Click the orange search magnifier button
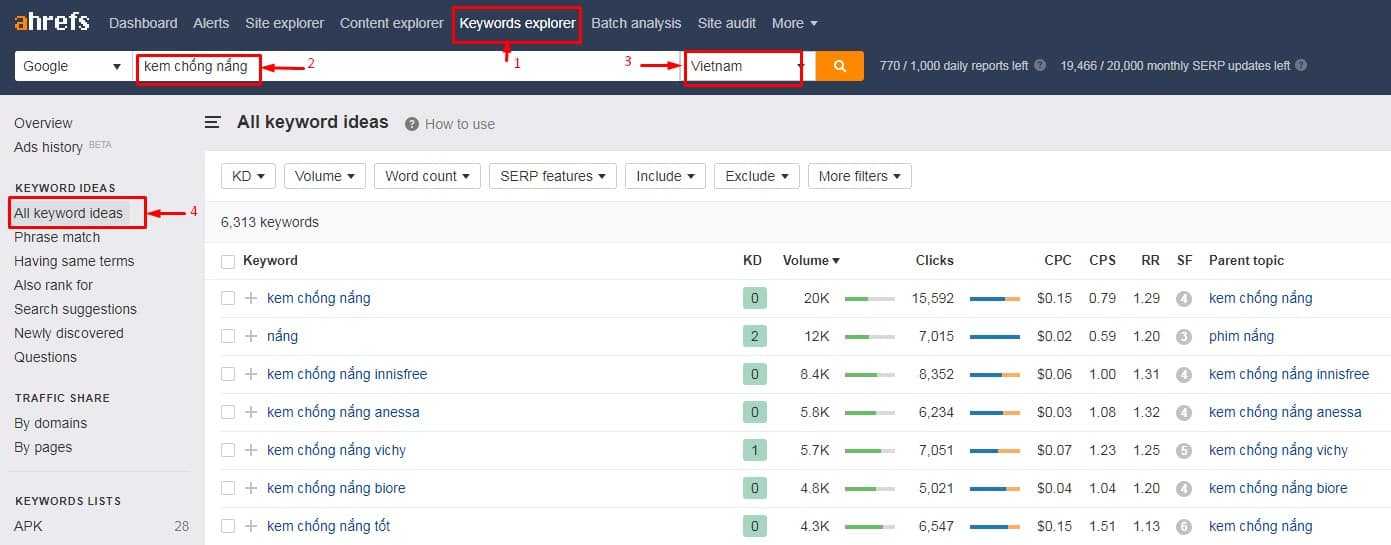 pyautogui.click(x=839, y=66)
